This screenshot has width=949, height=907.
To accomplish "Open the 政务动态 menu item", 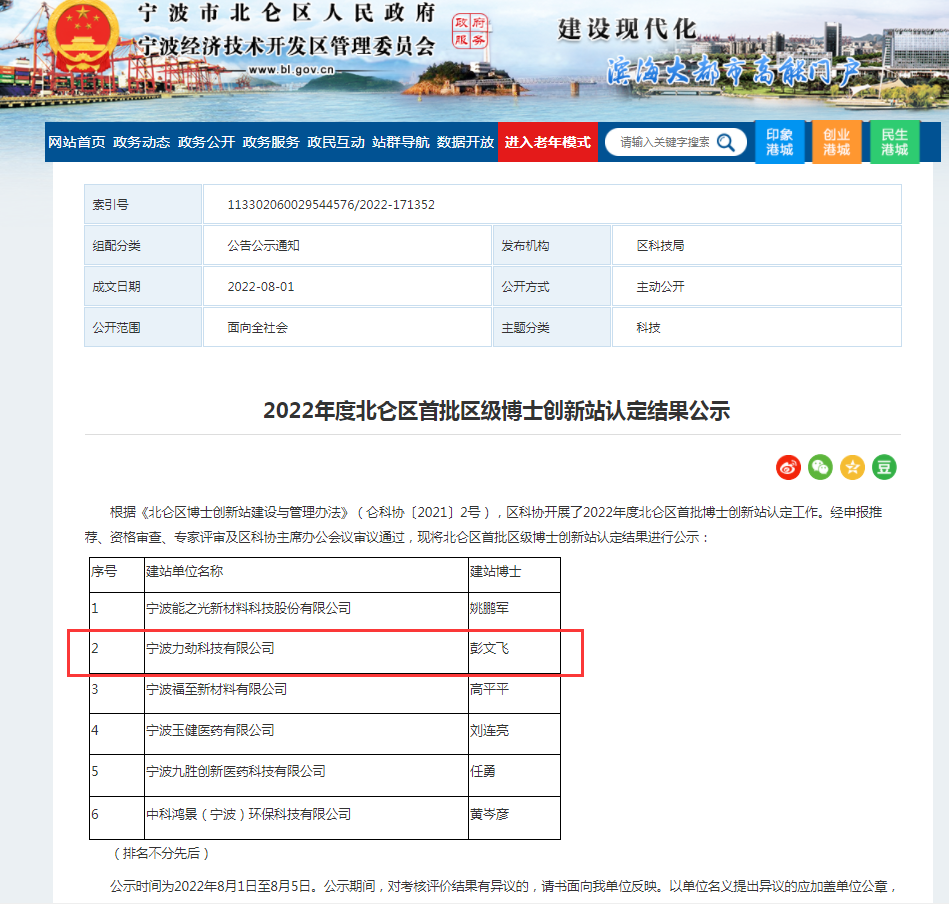I will (x=142, y=142).
